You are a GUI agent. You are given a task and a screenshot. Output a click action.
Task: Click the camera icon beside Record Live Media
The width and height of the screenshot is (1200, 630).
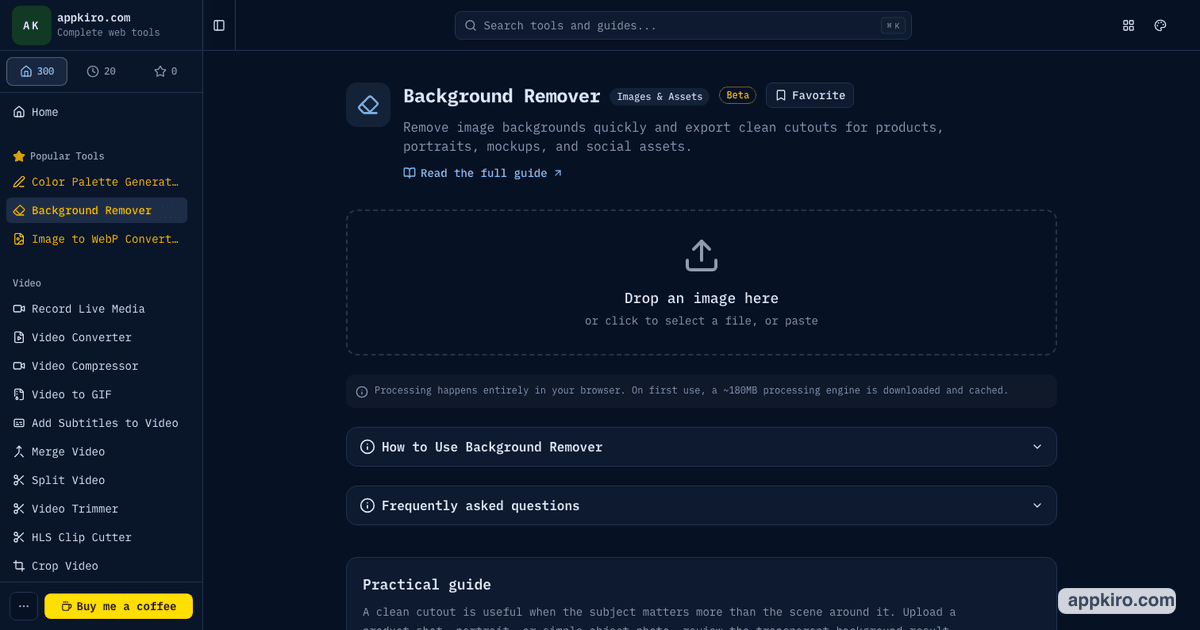(x=19, y=309)
